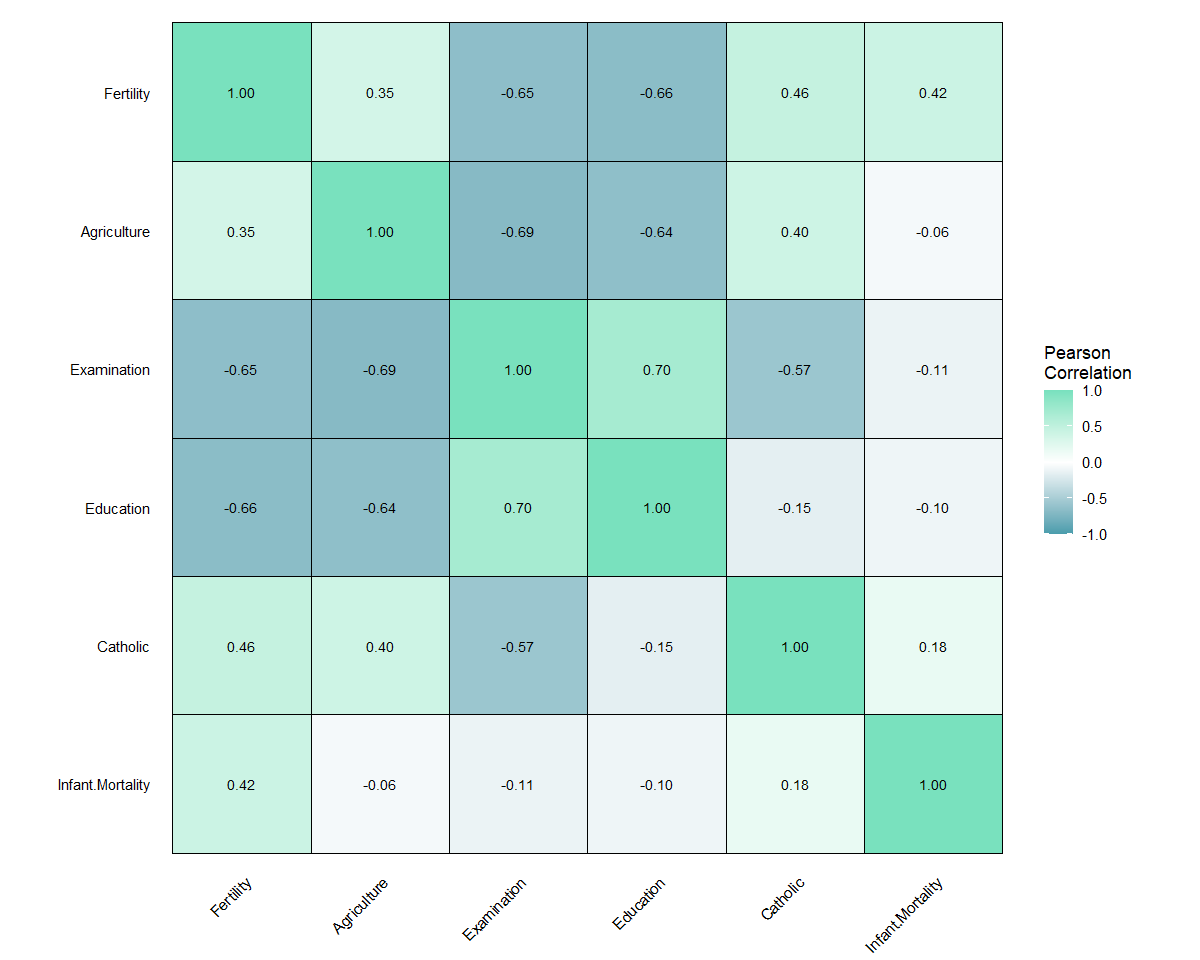Click the Agriculture row Examination cell showing -0.69
Screen dimensions: 1200x960
click(x=518, y=231)
